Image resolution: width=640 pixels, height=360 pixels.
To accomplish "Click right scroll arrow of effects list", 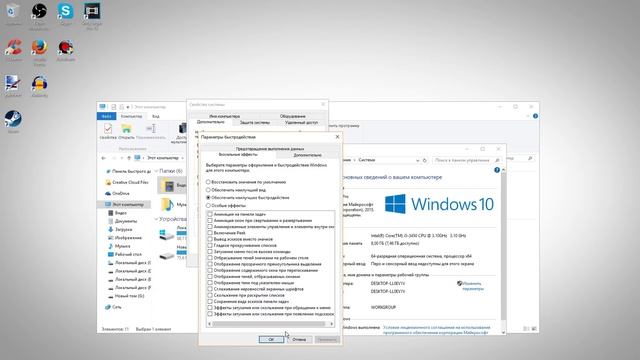I will (x=331, y=324).
